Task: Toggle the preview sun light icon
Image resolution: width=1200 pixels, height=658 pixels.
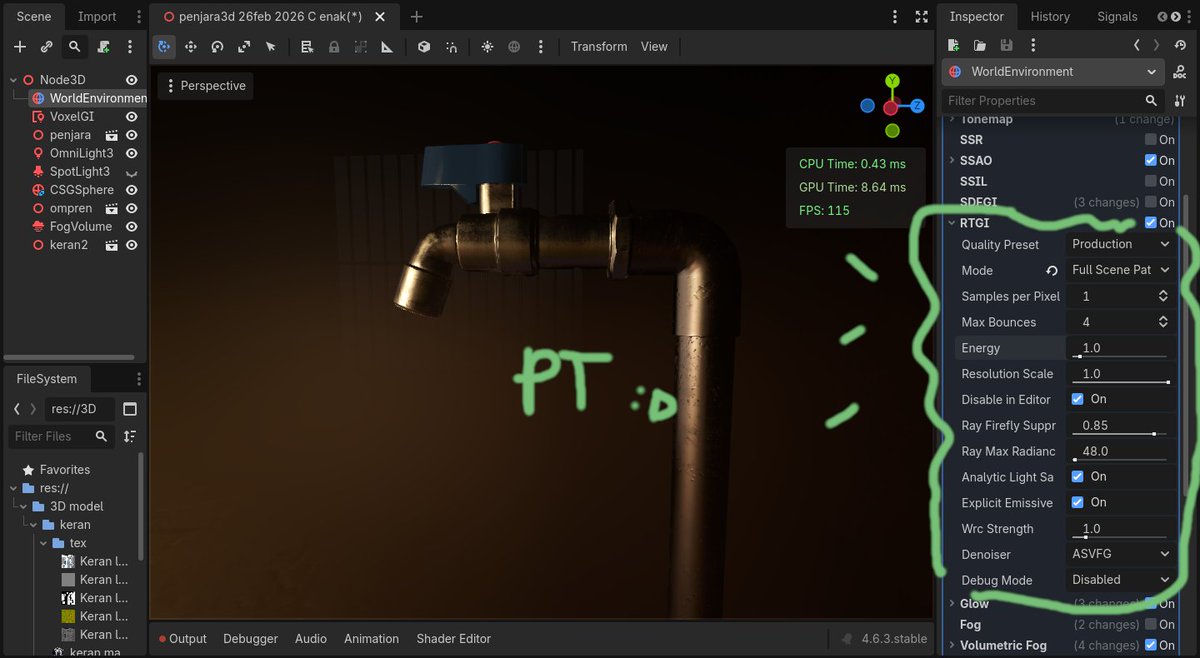Action: [x=487, y=47]
